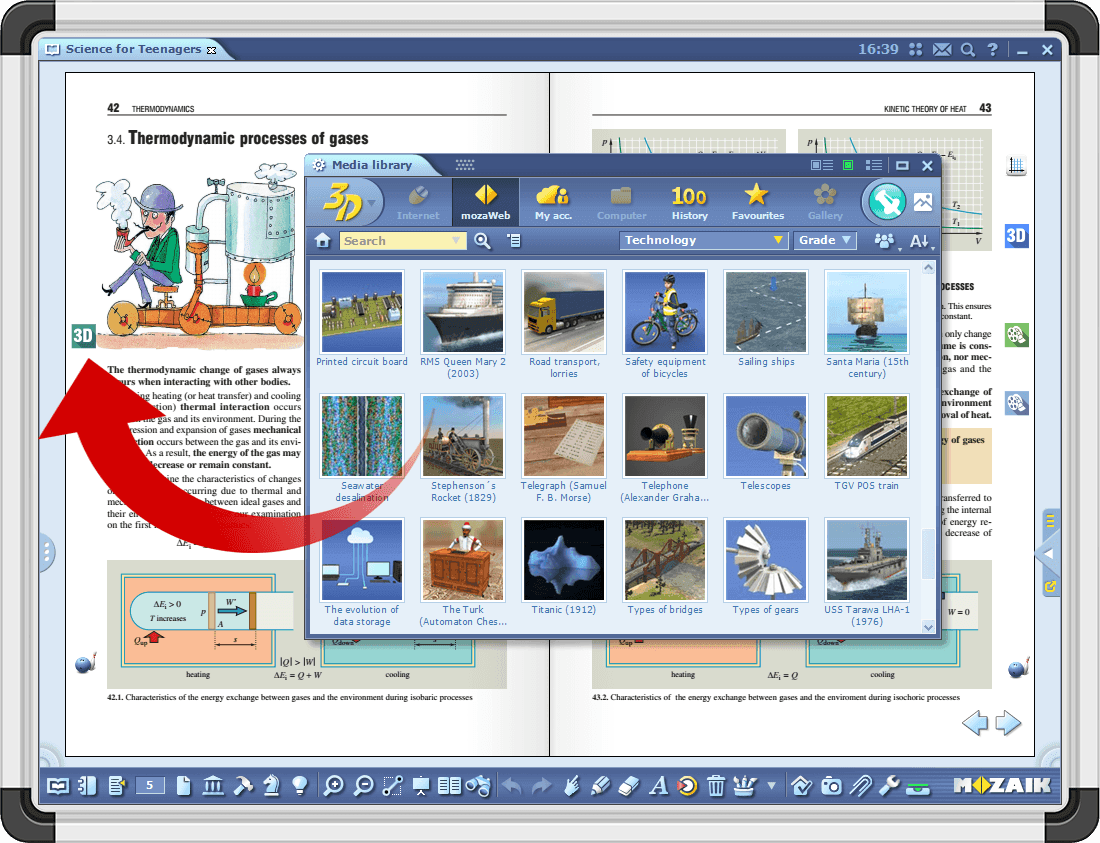Viewport: 1100px width, 843px height.
Task: Click the camera screenshot icon in the bottom toolbar
Action: point(831,786)
